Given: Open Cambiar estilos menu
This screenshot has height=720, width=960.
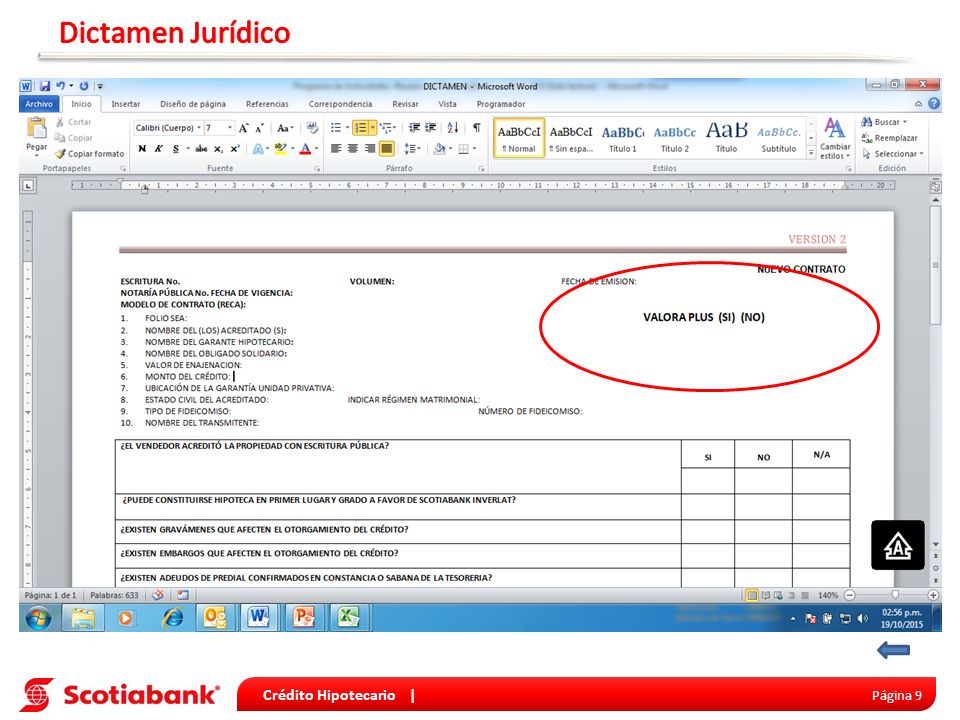Looking at the screenshot, I should point(834,138).
